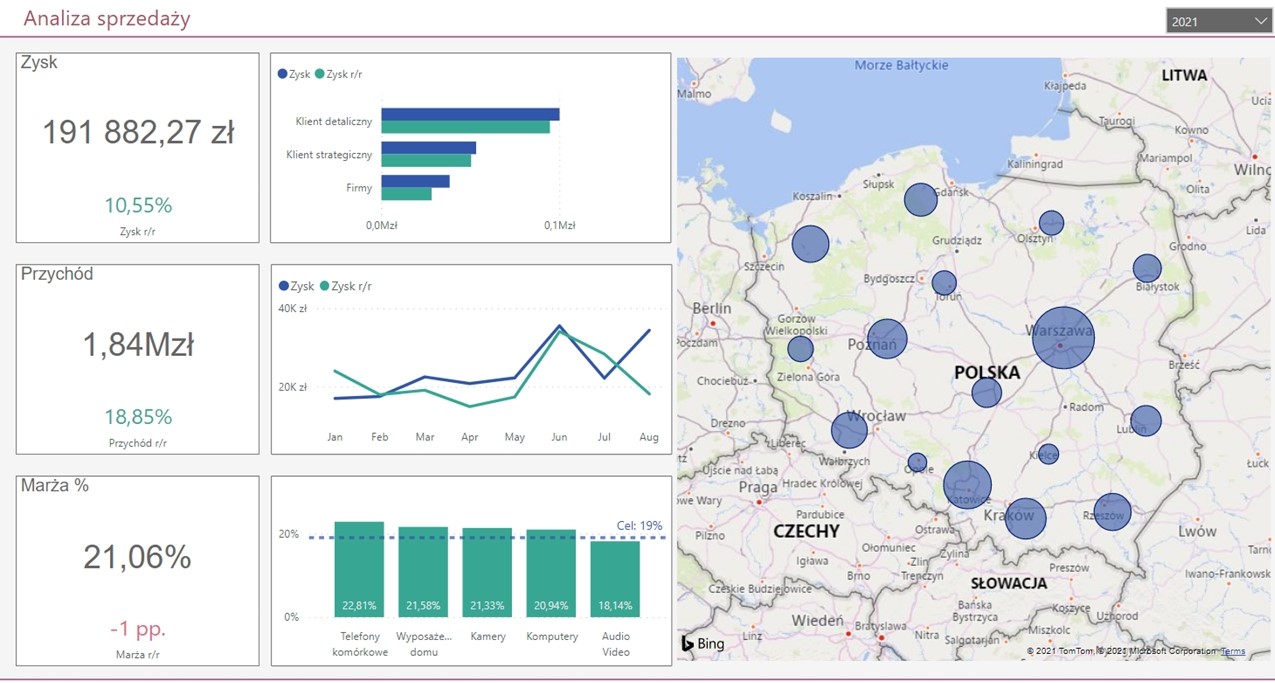This screenshot has width=1275, height=683.
Task: Click the 191 882,27 zł Zysk card
Action: (x=138, y=133)
